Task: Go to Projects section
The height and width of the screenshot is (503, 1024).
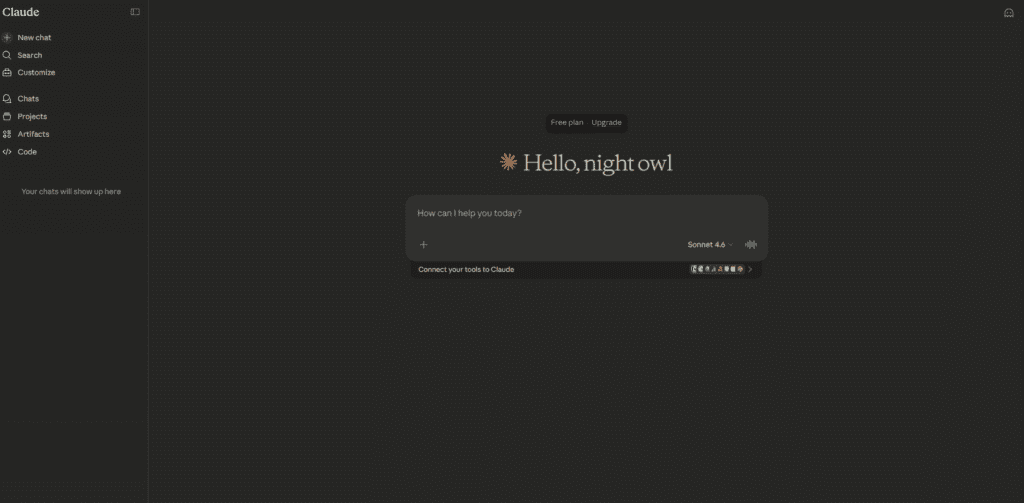Action: (x=32, y=116)
